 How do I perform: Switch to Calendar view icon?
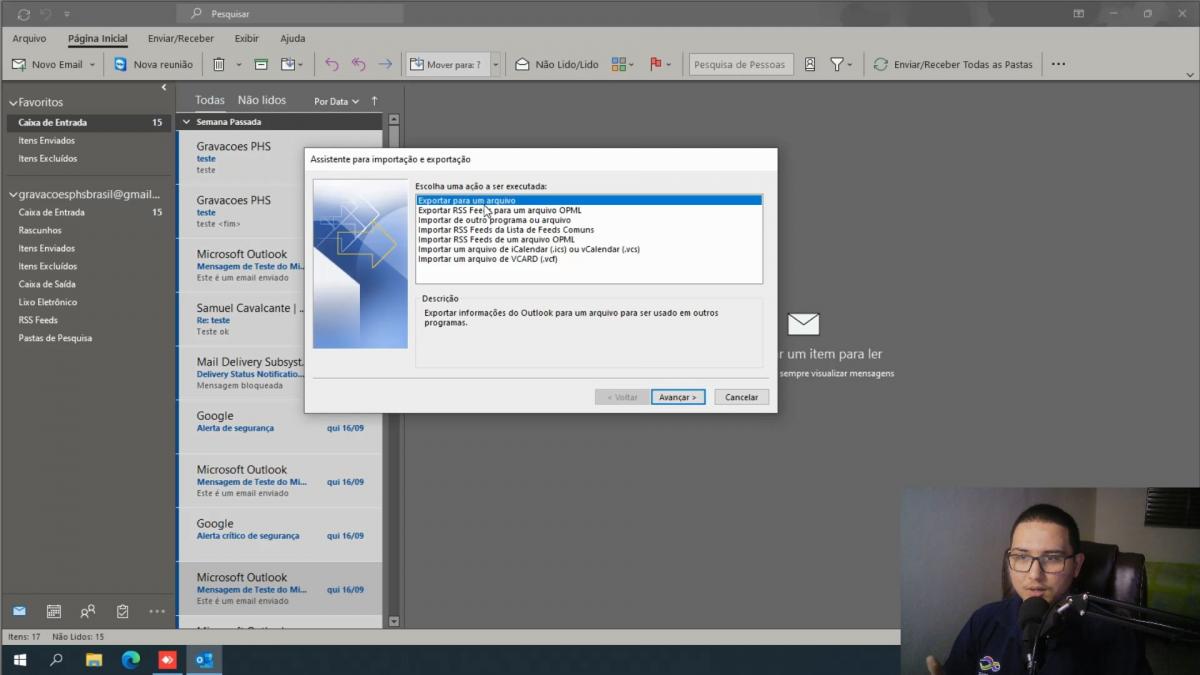click(54, 611)
